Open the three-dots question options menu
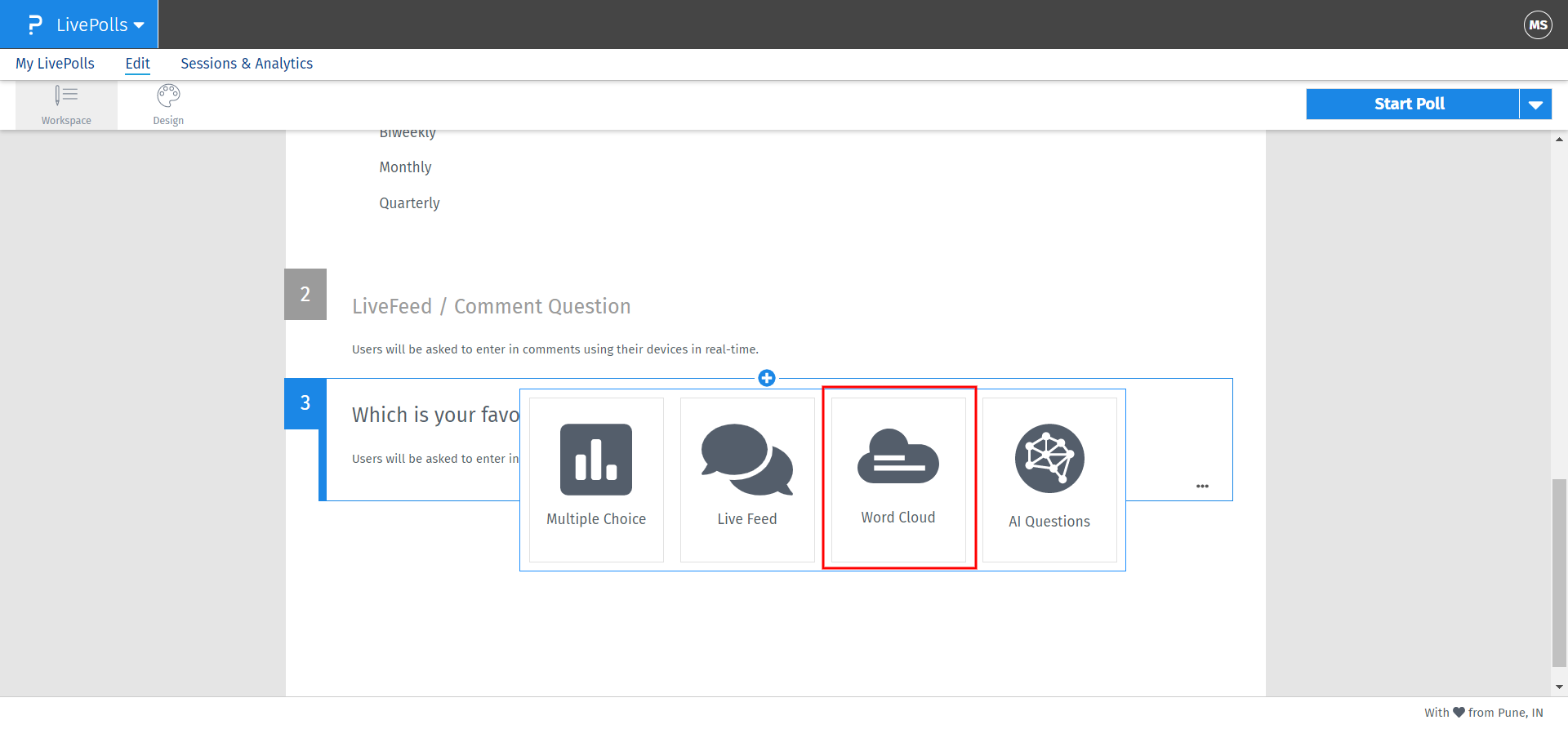This screenshot has height=729, width=1568. tap(1202, 486)
